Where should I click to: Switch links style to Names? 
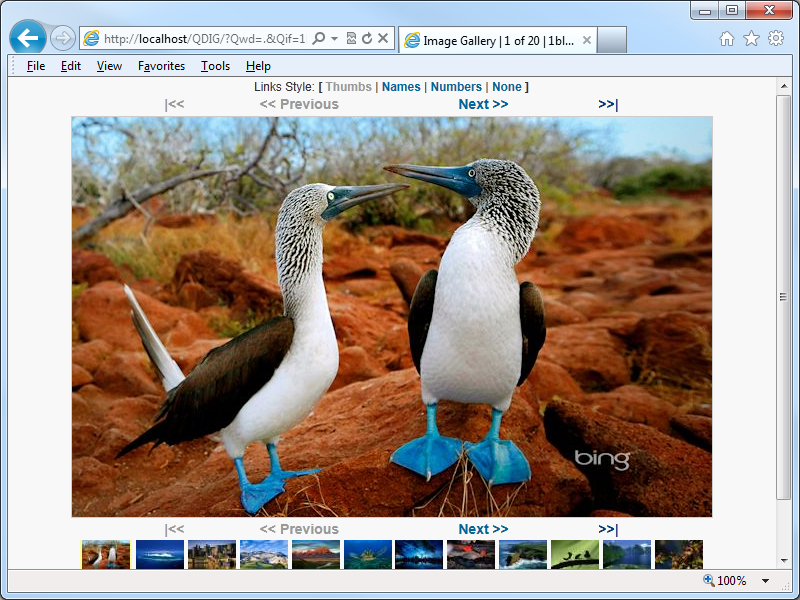[x=401, y=87]
